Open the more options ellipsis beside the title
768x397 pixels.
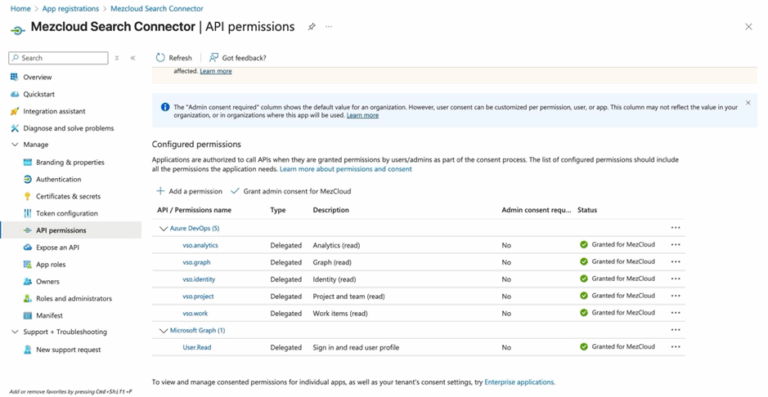[x=329, y=26]
